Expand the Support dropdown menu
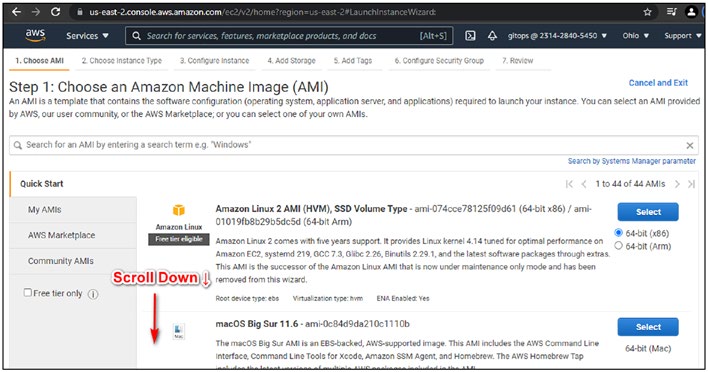Screen dimensions: 708x372 [682, 36]
